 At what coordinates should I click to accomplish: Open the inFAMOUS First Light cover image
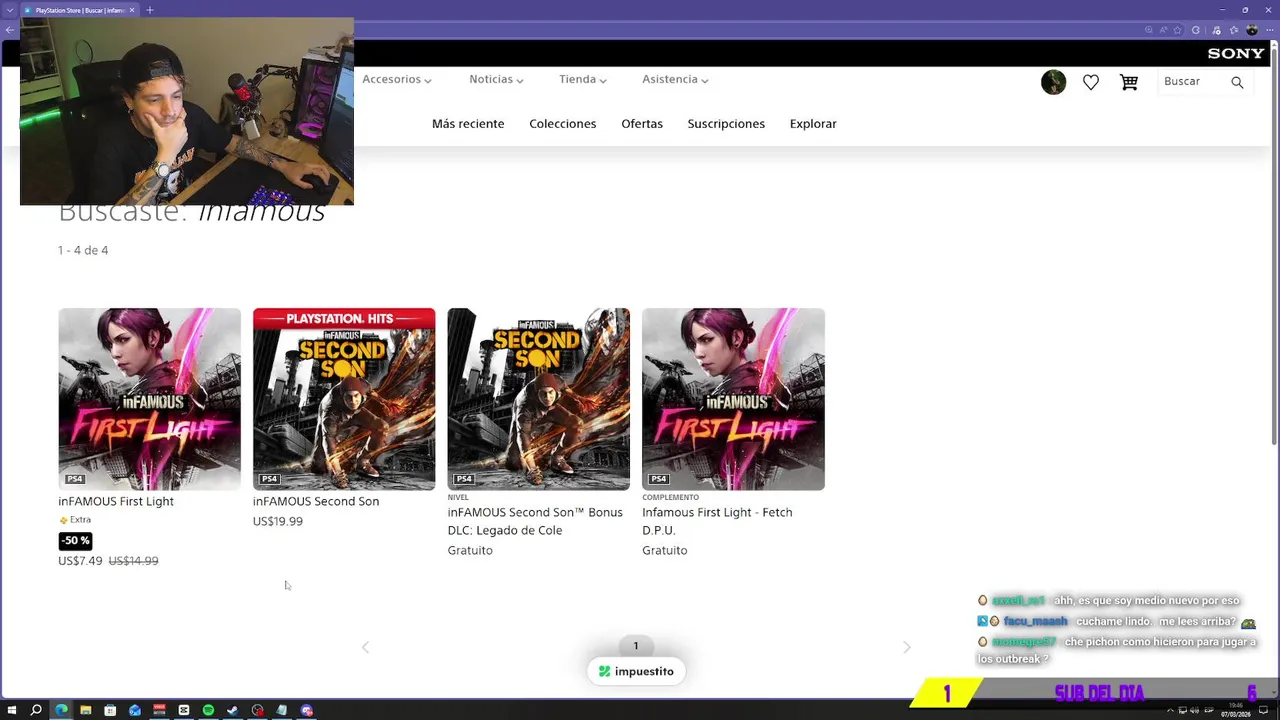(x=149, y=399)
